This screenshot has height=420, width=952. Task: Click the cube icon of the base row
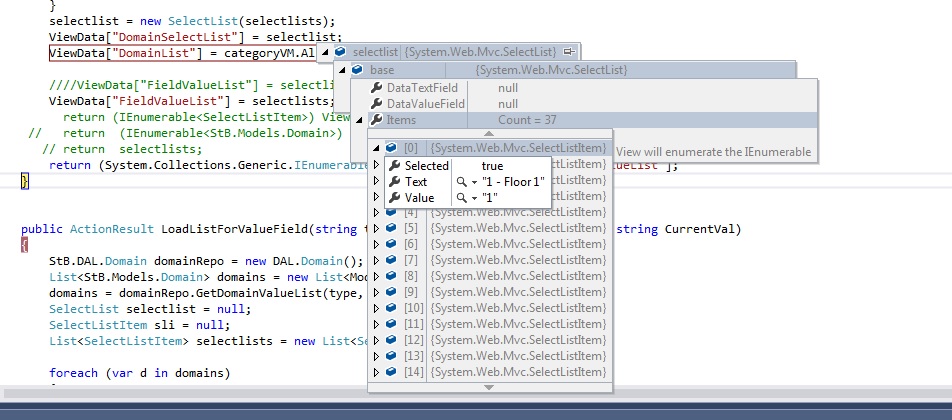(358, 70)
